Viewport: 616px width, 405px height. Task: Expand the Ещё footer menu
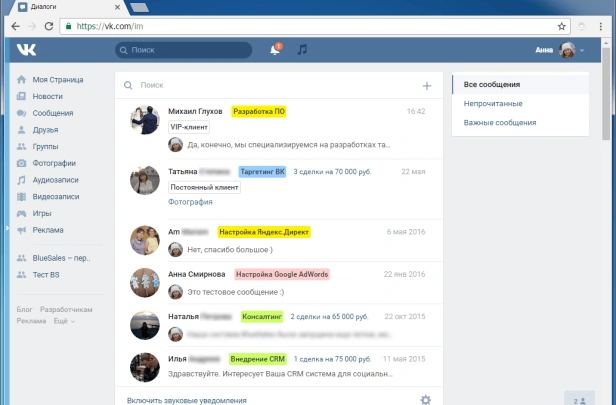click(x=64, y=321)
